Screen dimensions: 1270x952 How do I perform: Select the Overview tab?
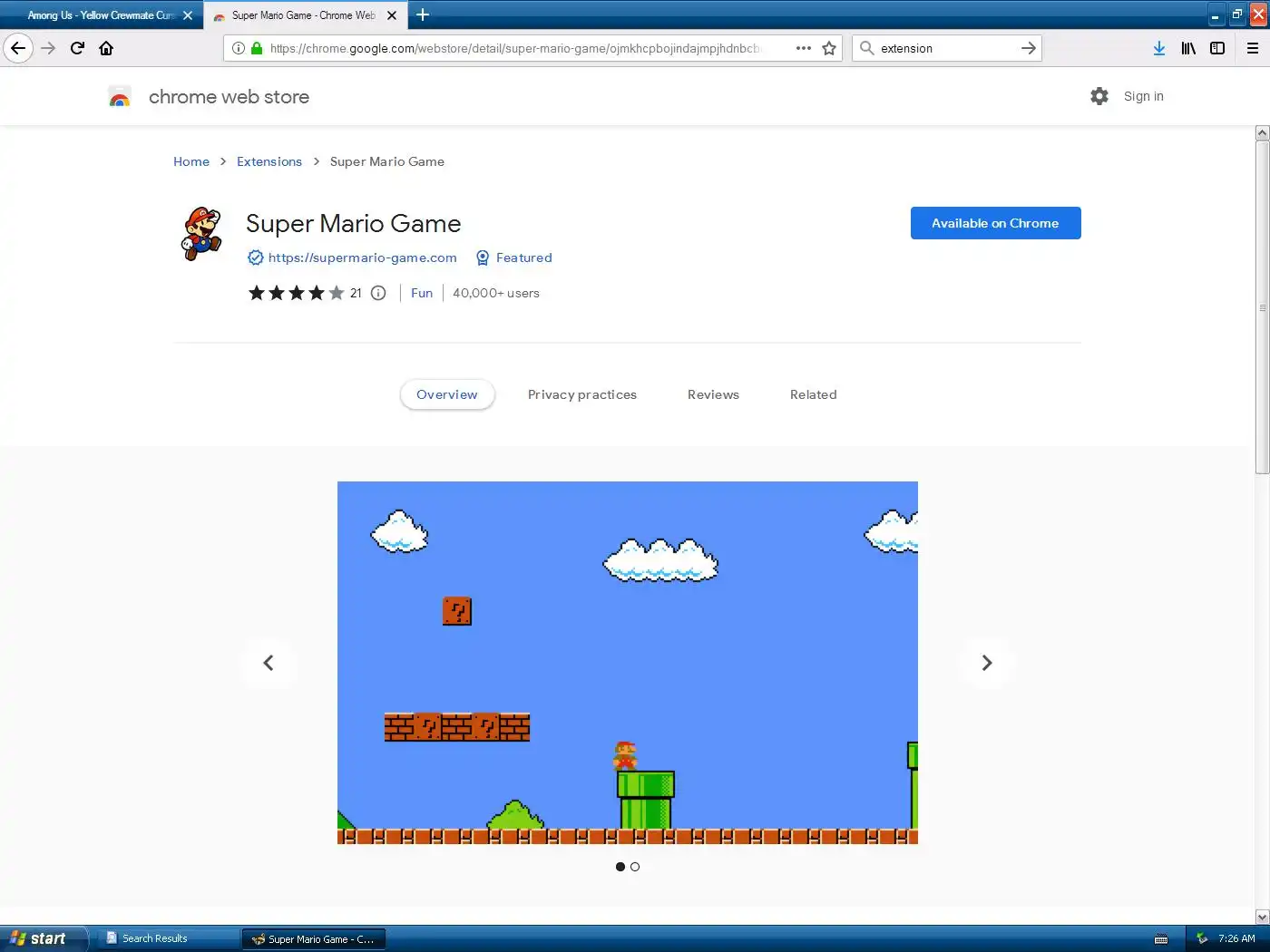(x=447, y=394)
